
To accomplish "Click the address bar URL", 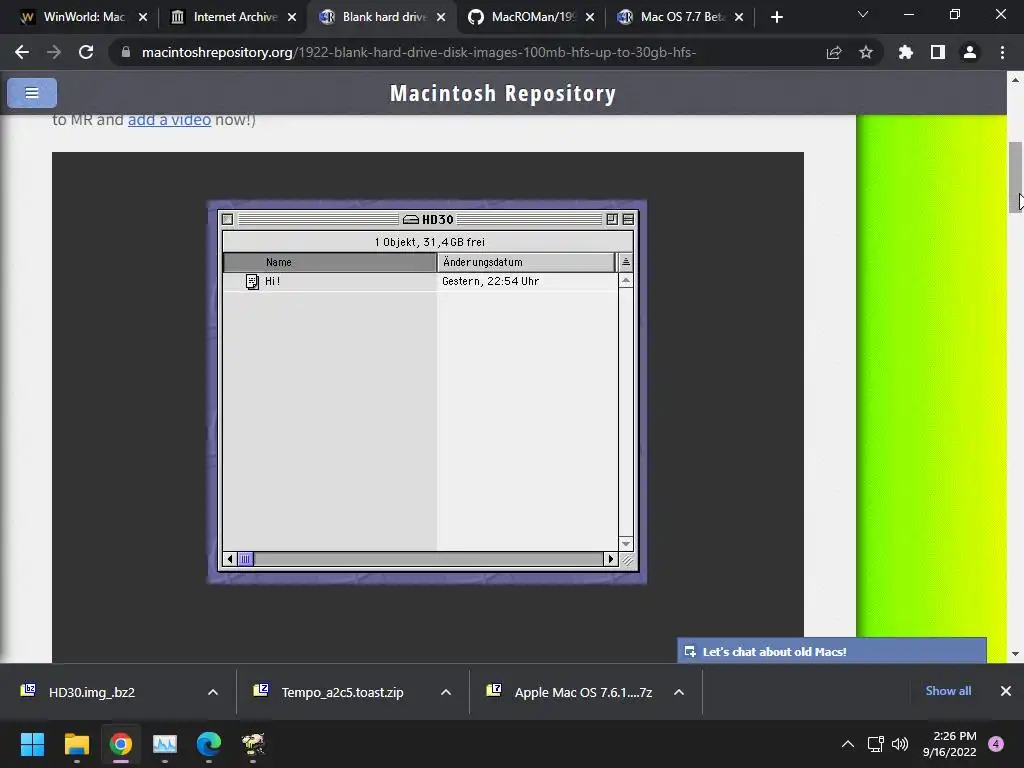I will (x=419, y=52).
